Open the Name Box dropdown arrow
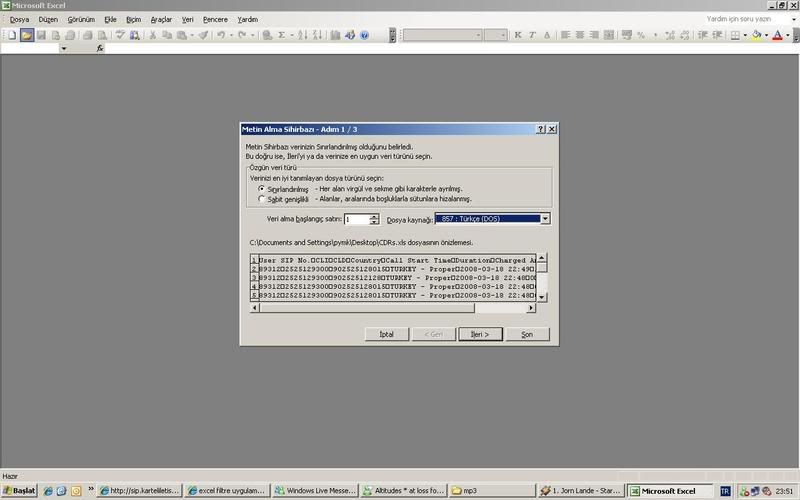800x500 pixels. pos(64,48)
